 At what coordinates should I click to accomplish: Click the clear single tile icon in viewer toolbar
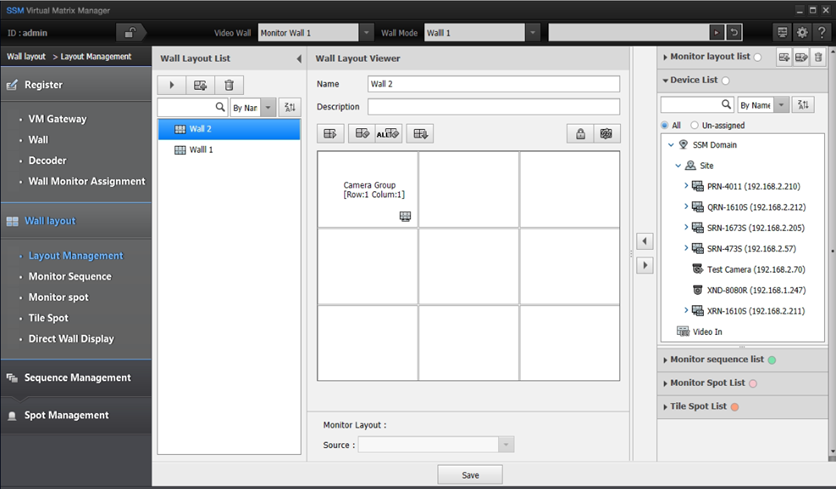[x=362, y=133]
